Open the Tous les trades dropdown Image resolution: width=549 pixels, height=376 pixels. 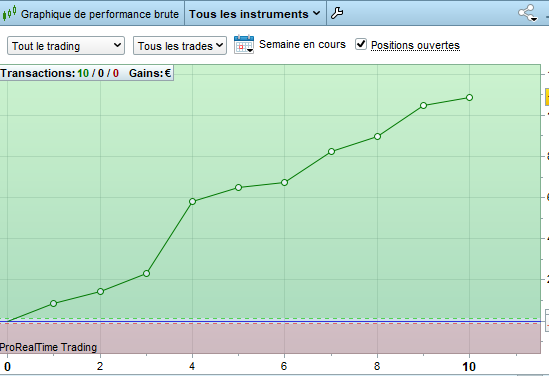point(180,46)
